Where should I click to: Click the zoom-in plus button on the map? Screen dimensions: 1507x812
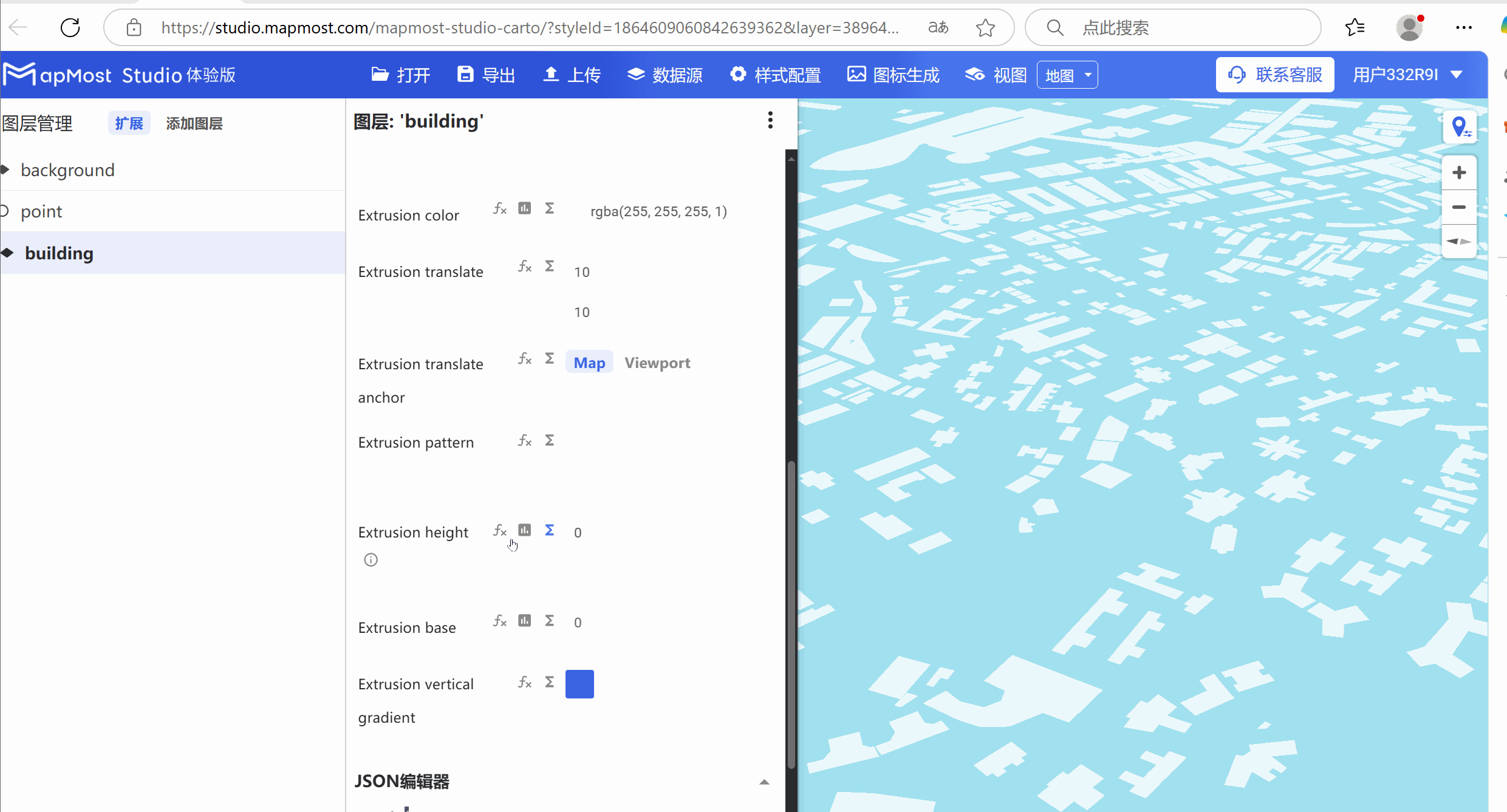(x=1459, y=172)
